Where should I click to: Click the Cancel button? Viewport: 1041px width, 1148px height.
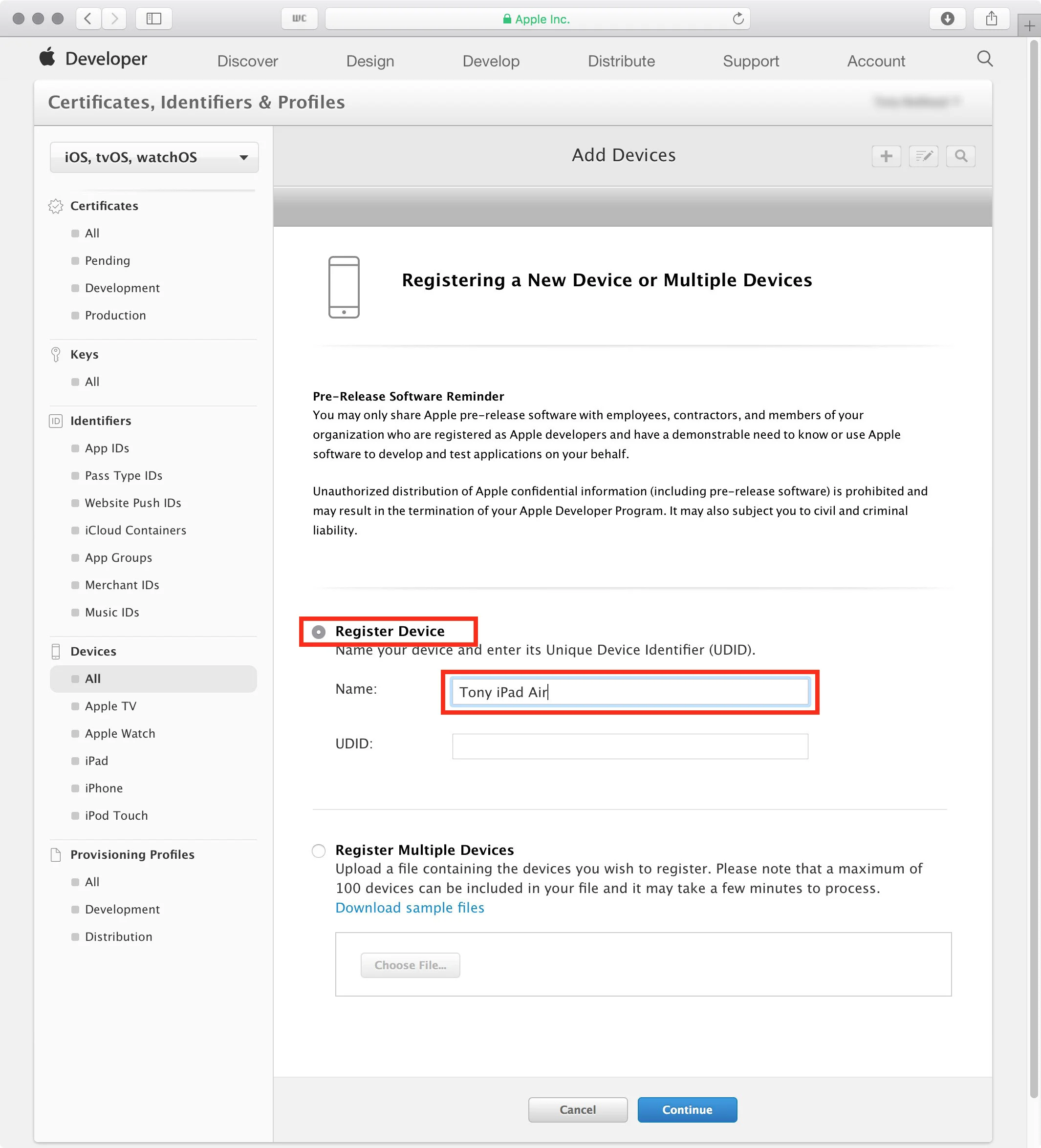coord(577,1110)
